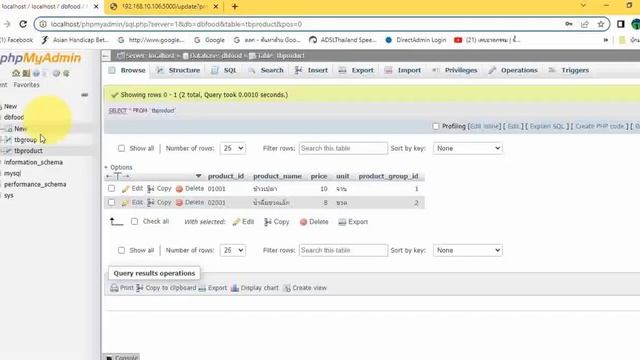Viewport: 640px width, 360px height.
Task: Click the red Delete icon for row 02001
Action: [x=179, y=202]
